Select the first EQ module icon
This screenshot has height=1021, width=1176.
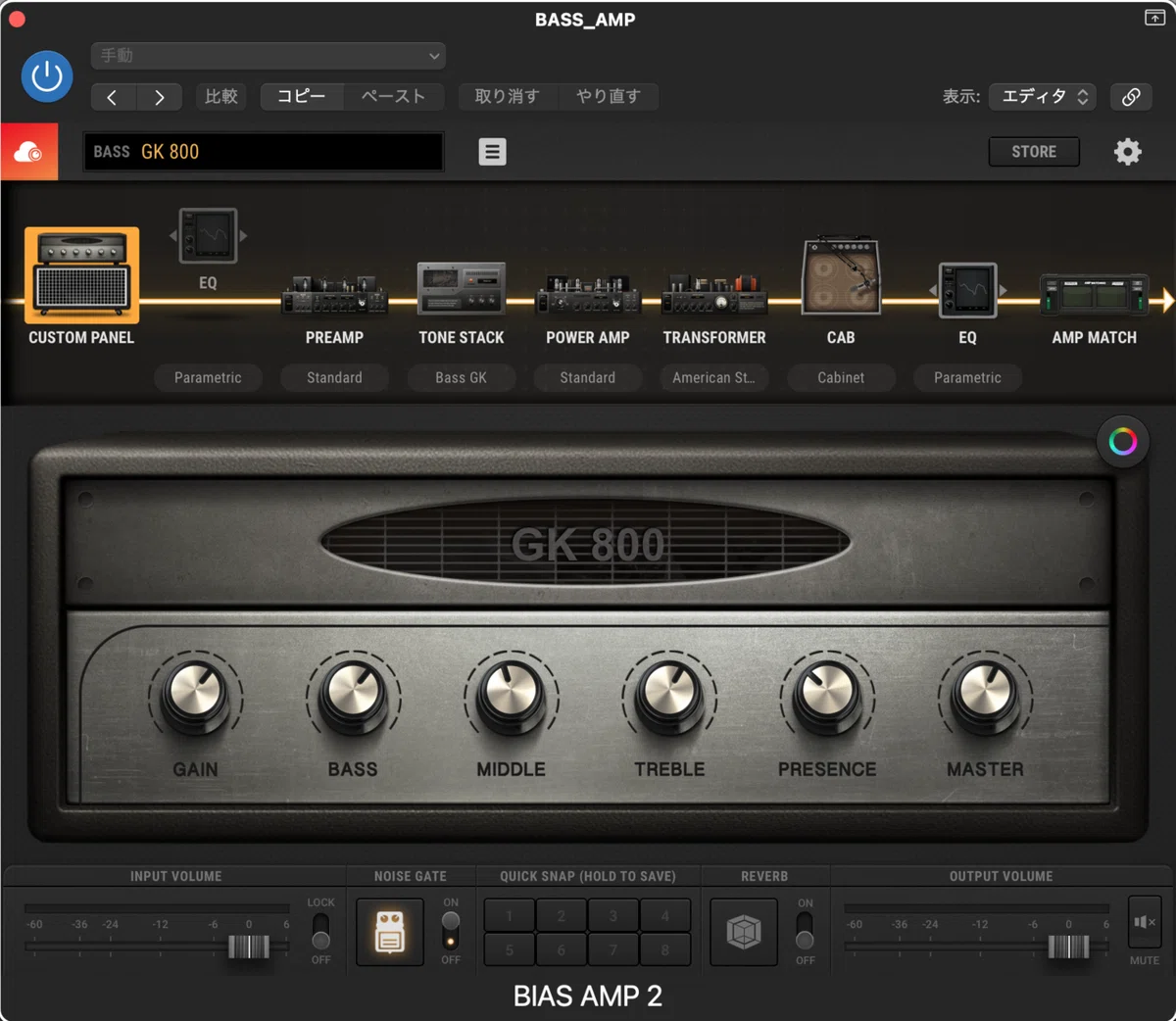point(208,236)
